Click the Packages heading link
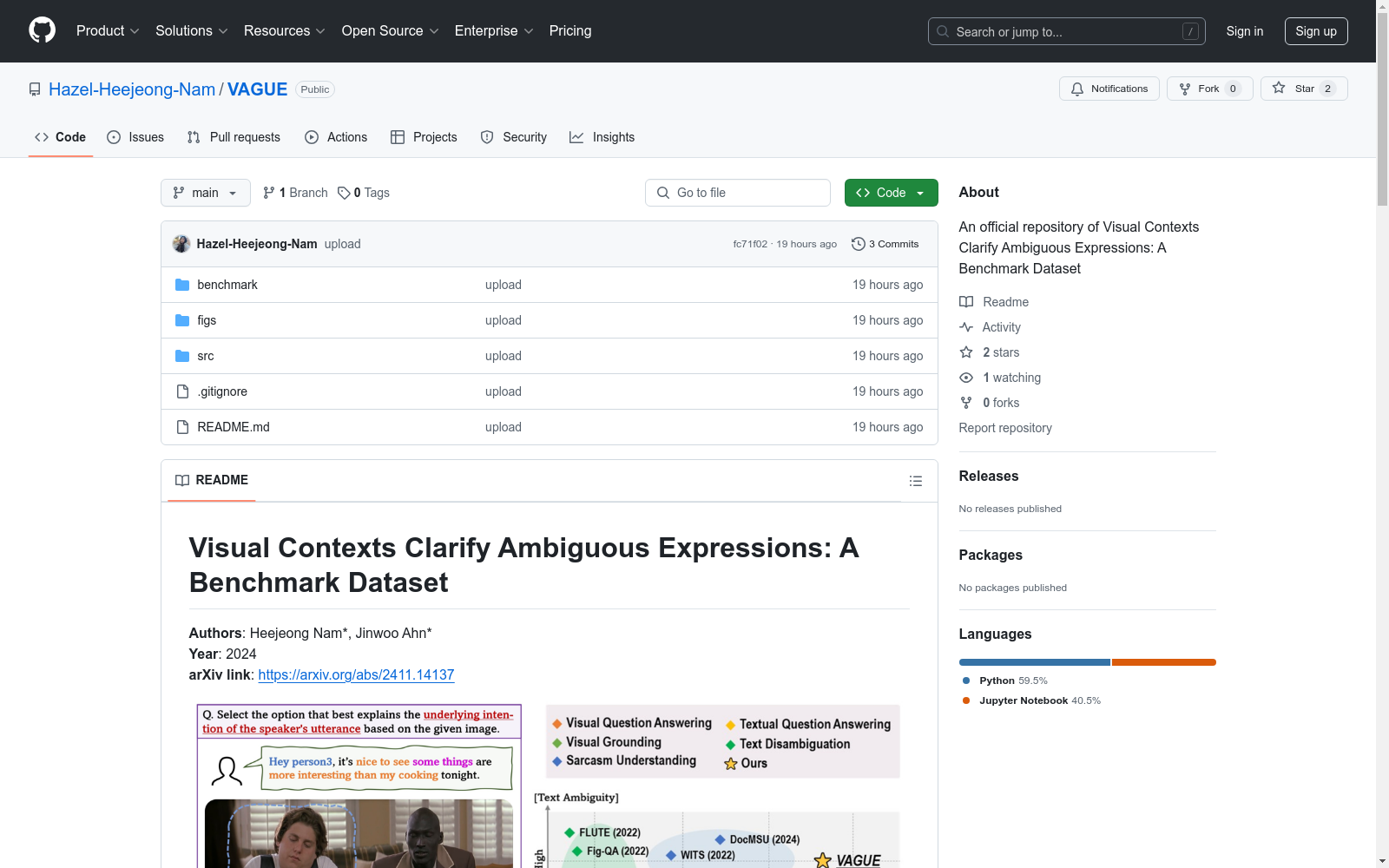Viewport: 1389px width, 868px height. point(991,555)
